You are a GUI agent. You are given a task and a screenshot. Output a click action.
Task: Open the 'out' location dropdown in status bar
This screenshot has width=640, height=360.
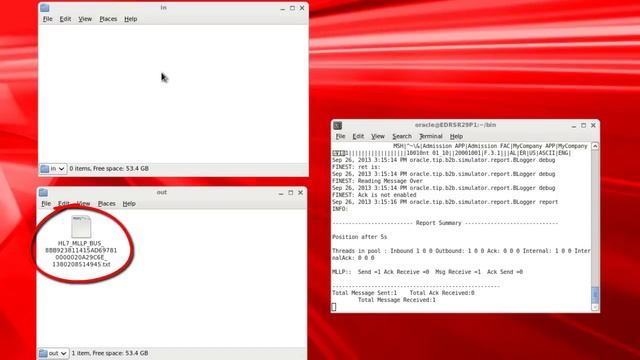click(x=53, y=353)
